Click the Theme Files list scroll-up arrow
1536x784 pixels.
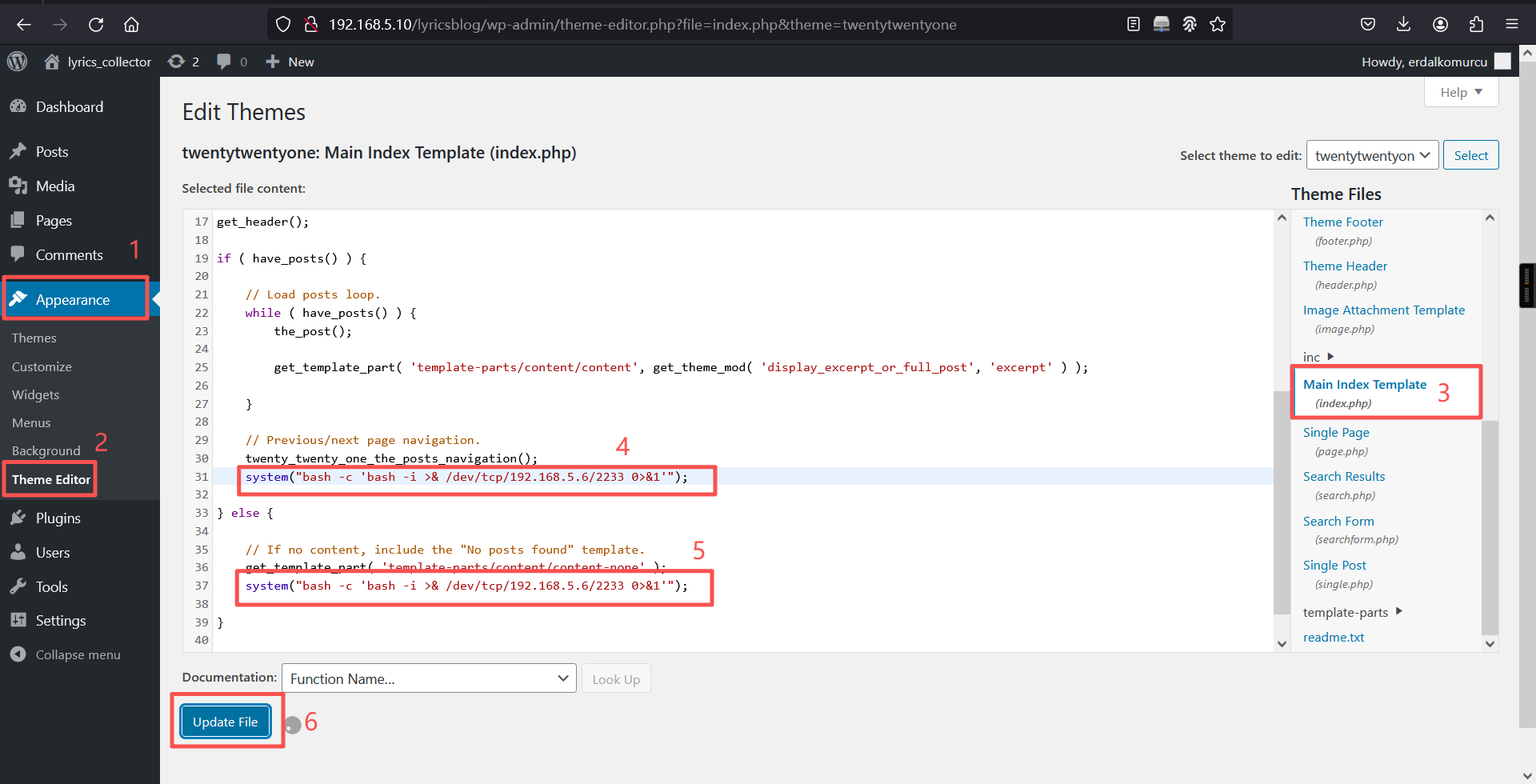(x=1490, y=218)
